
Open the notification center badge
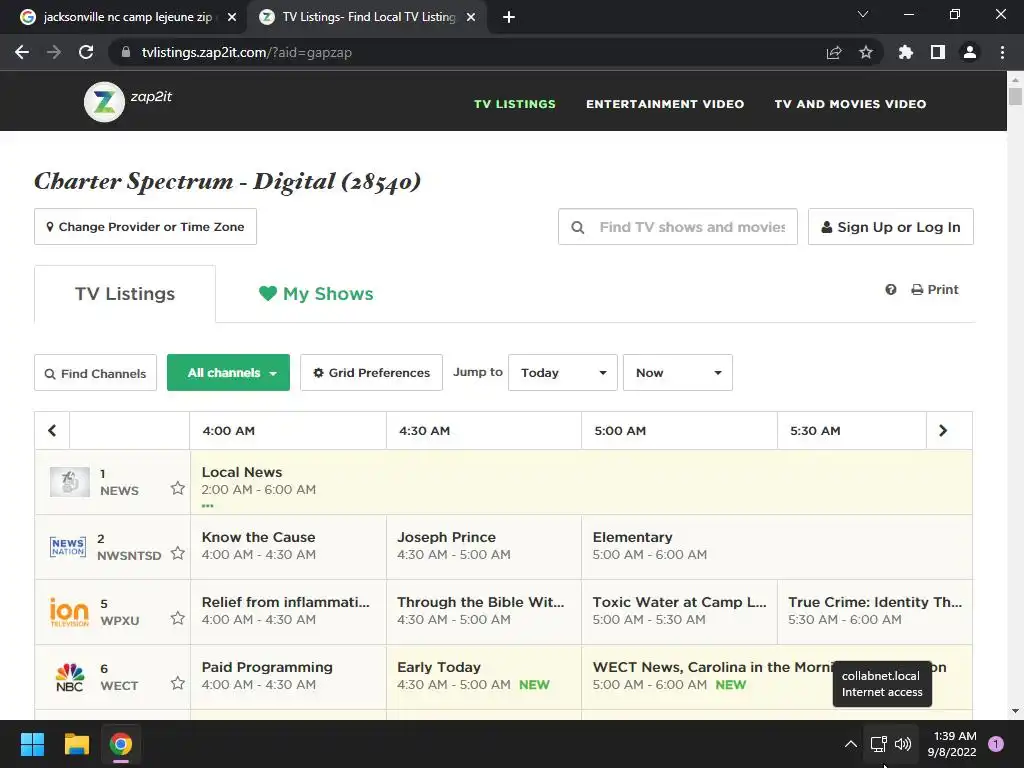996,744
